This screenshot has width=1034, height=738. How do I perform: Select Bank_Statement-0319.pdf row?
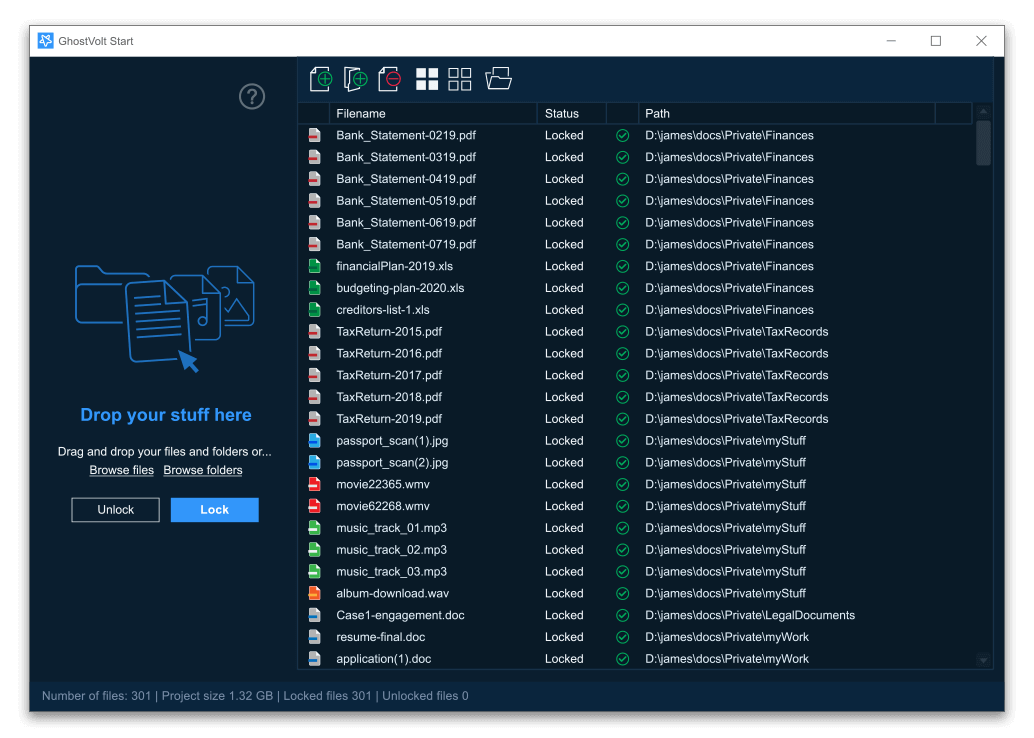[636, 157]
